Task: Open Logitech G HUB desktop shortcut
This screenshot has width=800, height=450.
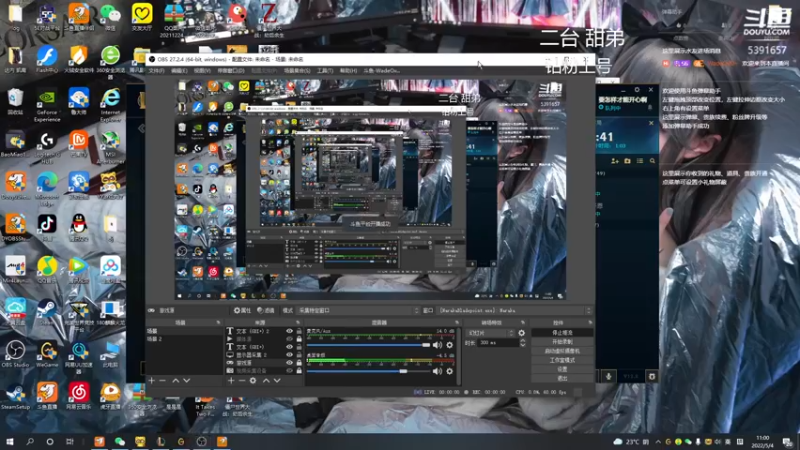Action: tap(47, 145)
